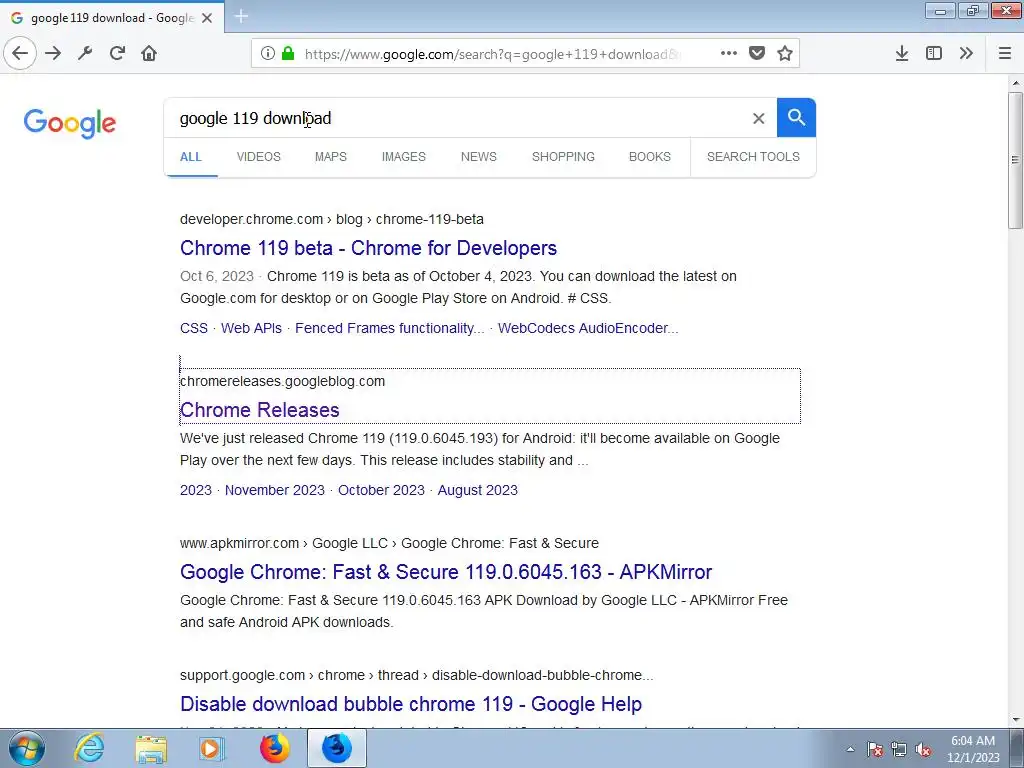Click the Firefox taskbar icon
This screenshot has height=768, width=1024.
(x=274, y=748)
